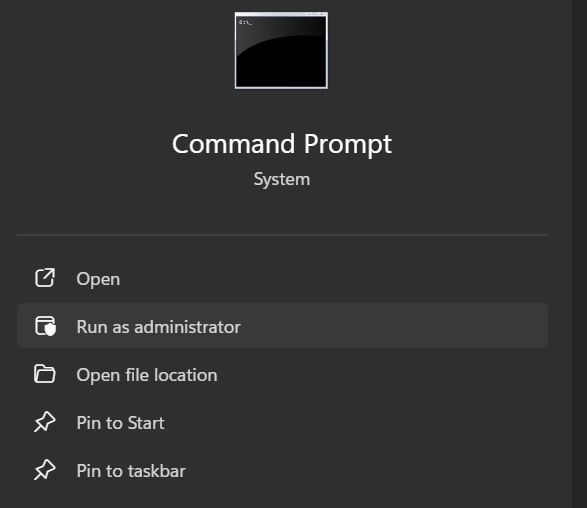Click the C:\_ prompt text inside app icon
The width and height of the screenshot is (587, 508).
(245, 22)
